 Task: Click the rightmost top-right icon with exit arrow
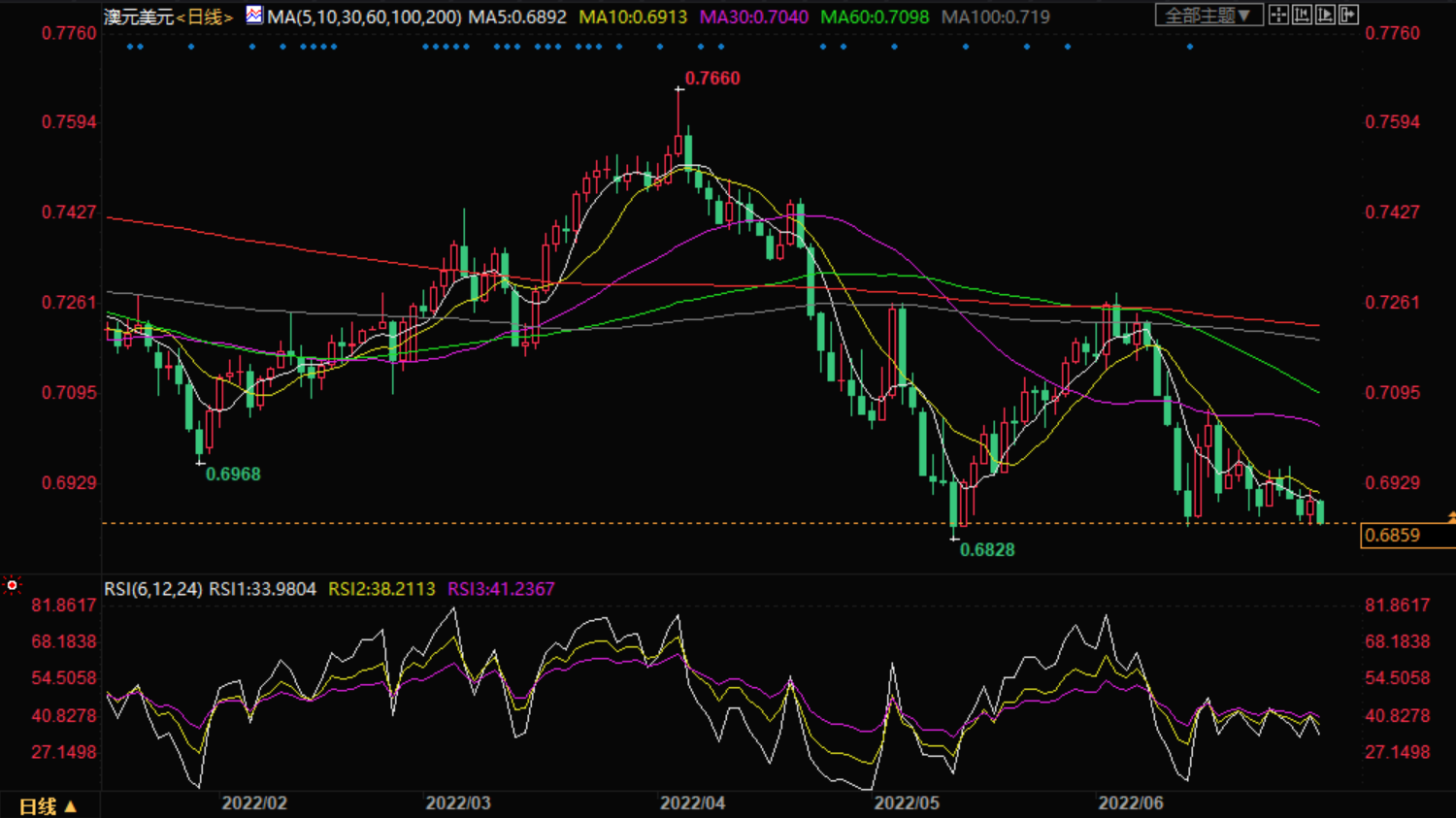1348,15
